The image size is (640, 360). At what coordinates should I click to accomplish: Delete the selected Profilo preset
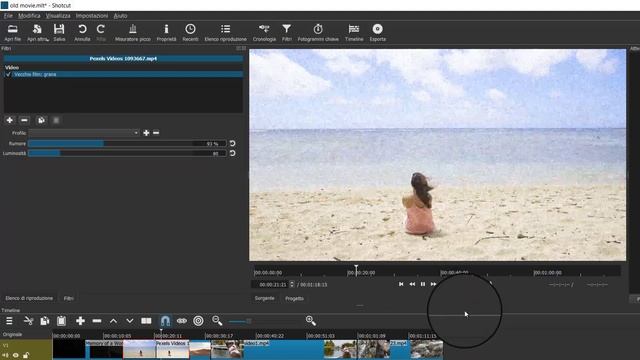coord(156,133)
